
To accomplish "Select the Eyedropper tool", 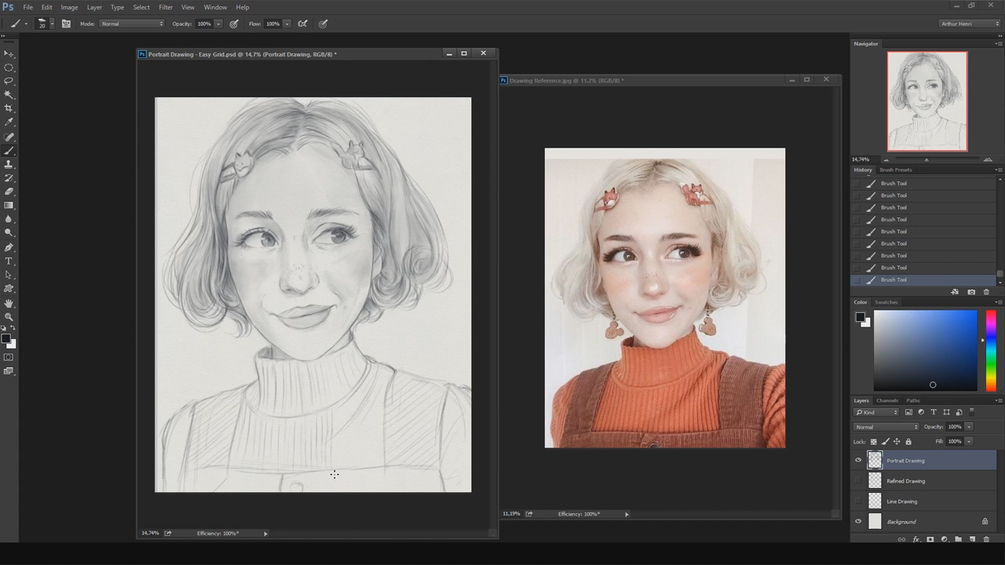I will point(8,122).
